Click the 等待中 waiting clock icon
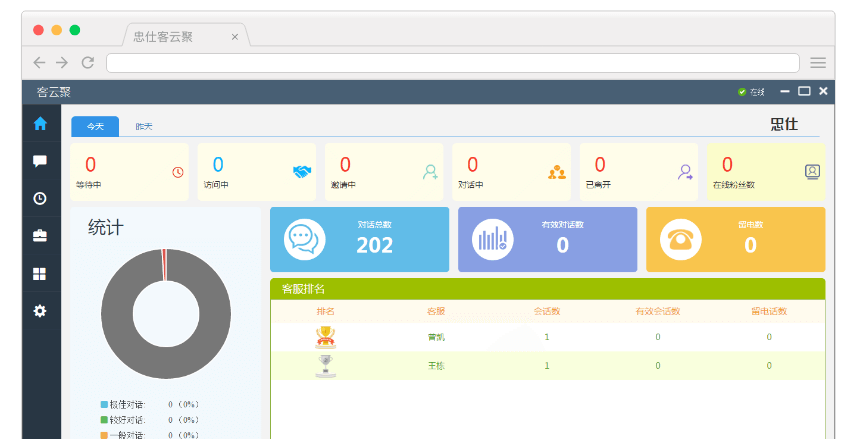 coord(178,172)
